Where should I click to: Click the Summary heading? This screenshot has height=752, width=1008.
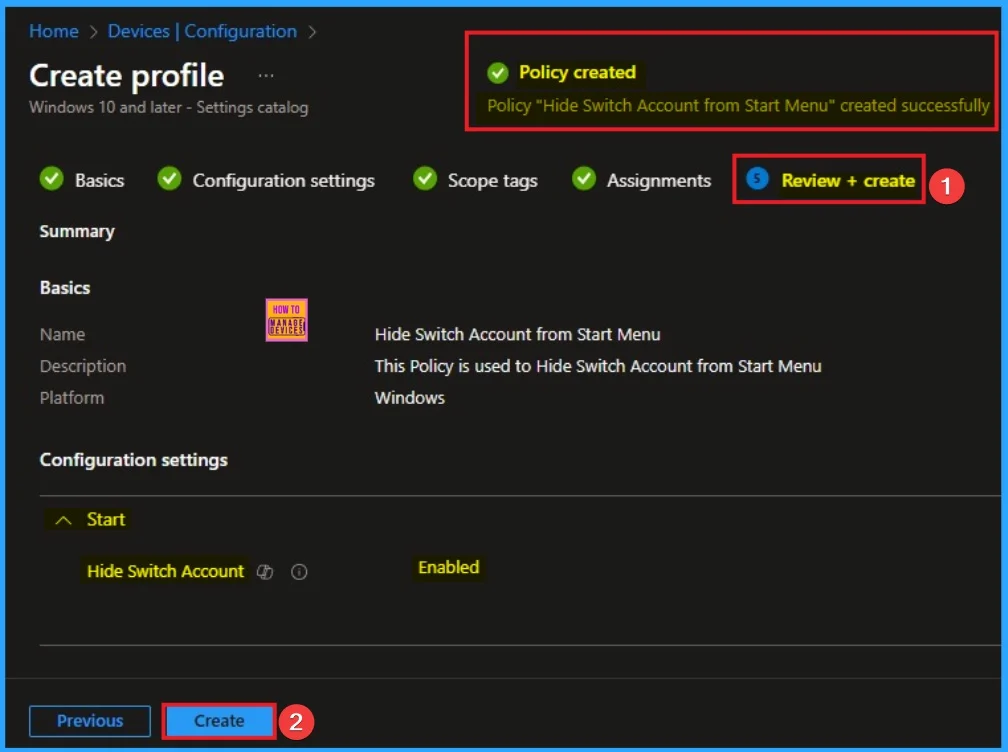(77, 231)
